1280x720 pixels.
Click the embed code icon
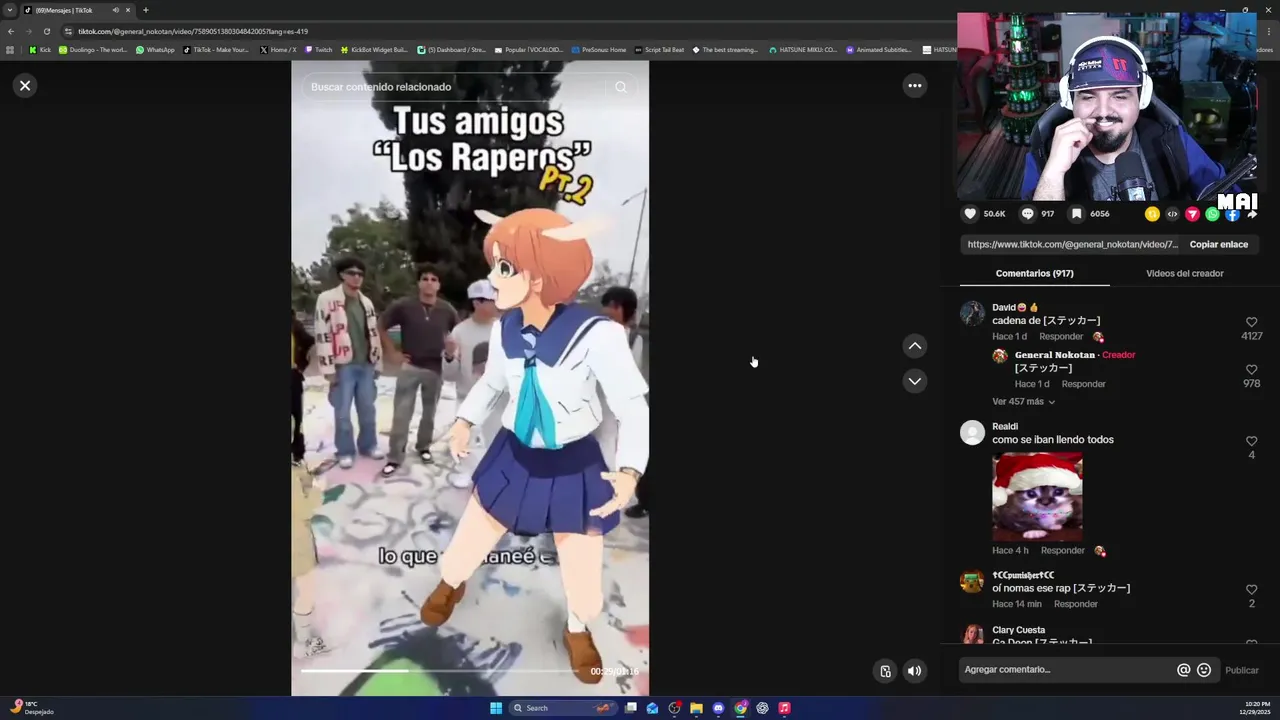(x=1172, y=214)
